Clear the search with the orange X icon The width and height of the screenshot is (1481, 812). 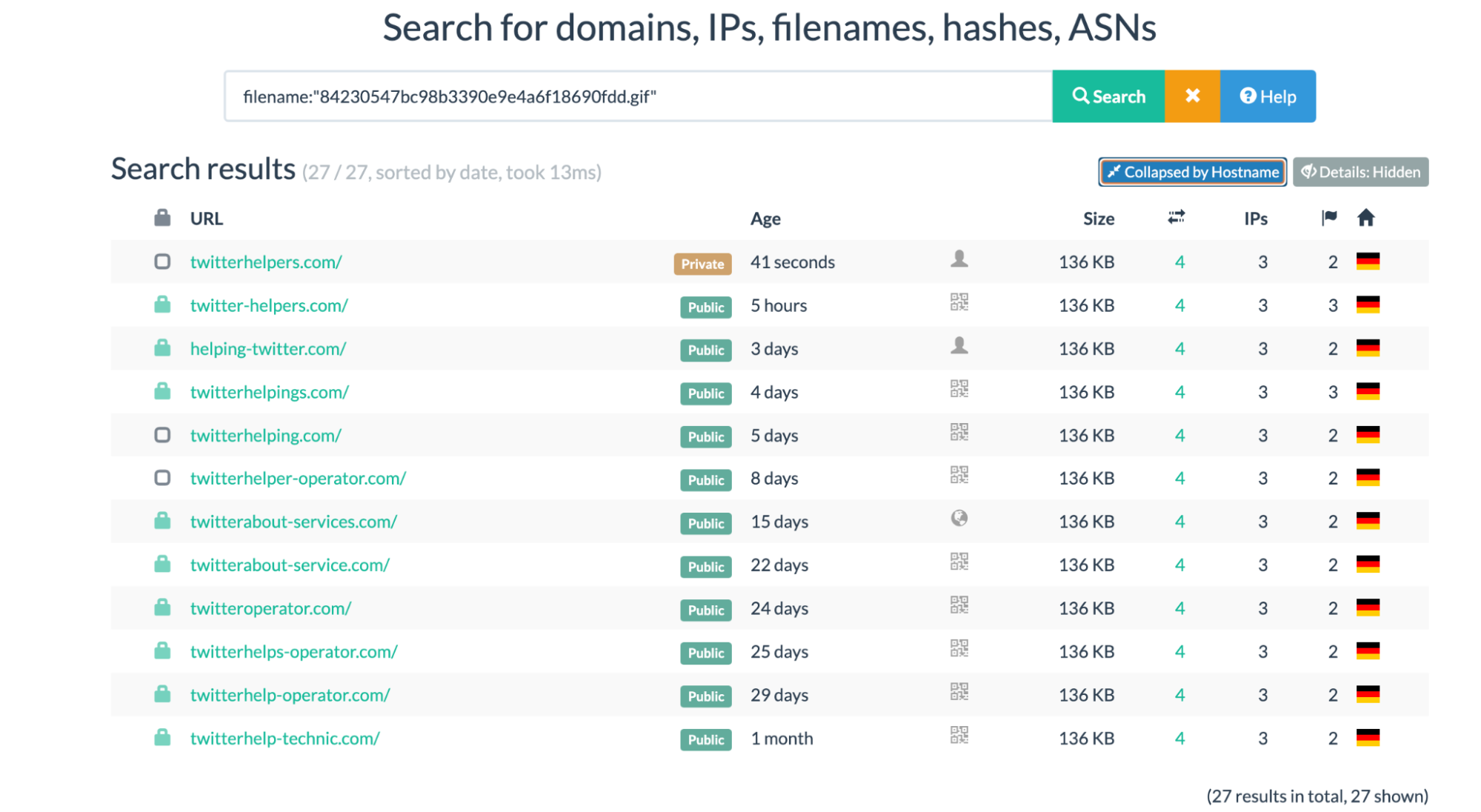click(x=1192, y=96)
